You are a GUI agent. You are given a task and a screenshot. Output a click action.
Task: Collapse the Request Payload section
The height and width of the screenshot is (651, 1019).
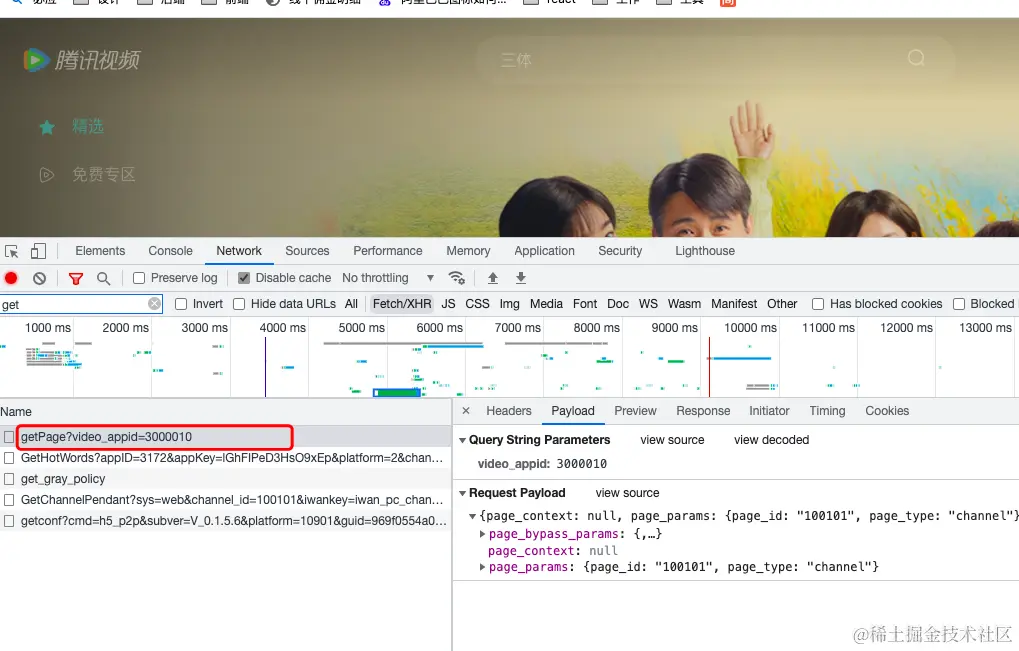(463, 494)
